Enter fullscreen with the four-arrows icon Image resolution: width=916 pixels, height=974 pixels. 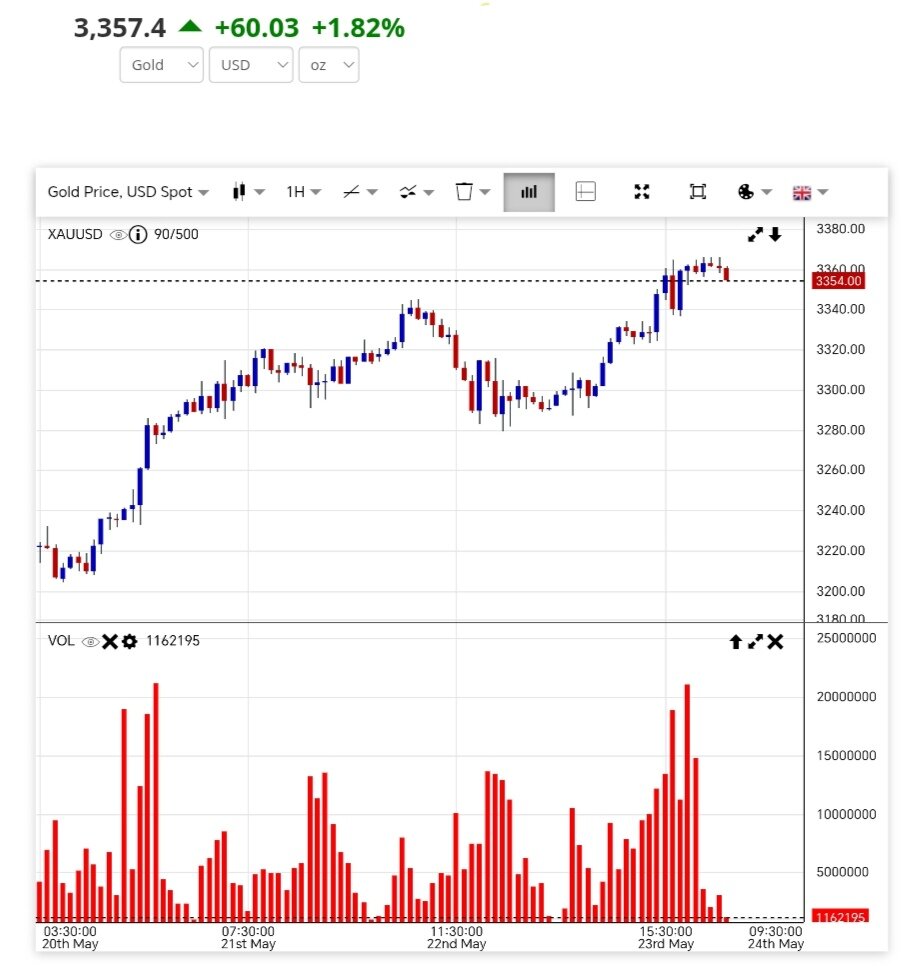click(x=642, y=192)
